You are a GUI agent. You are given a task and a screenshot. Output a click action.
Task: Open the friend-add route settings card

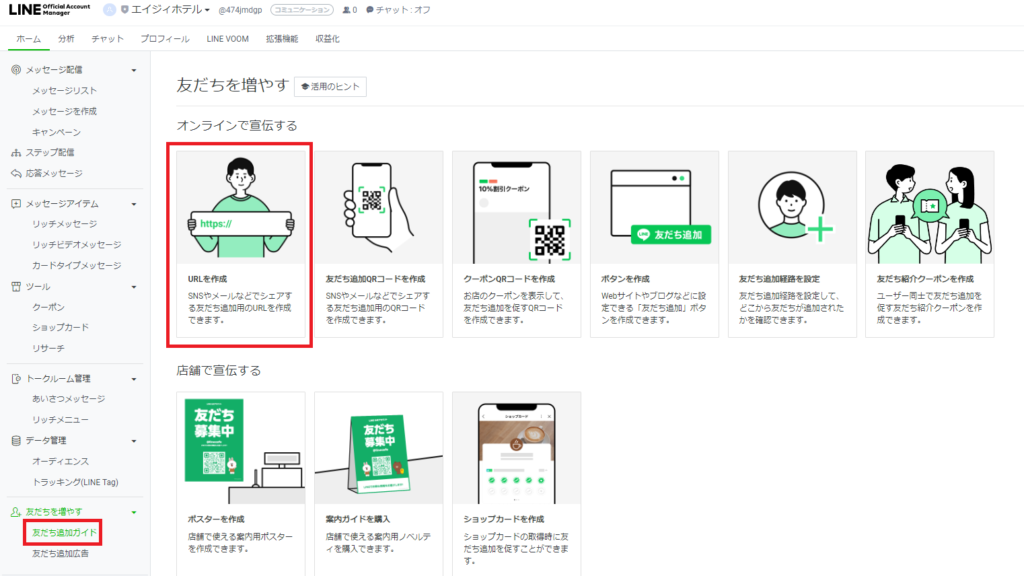(x=792, y=245)
